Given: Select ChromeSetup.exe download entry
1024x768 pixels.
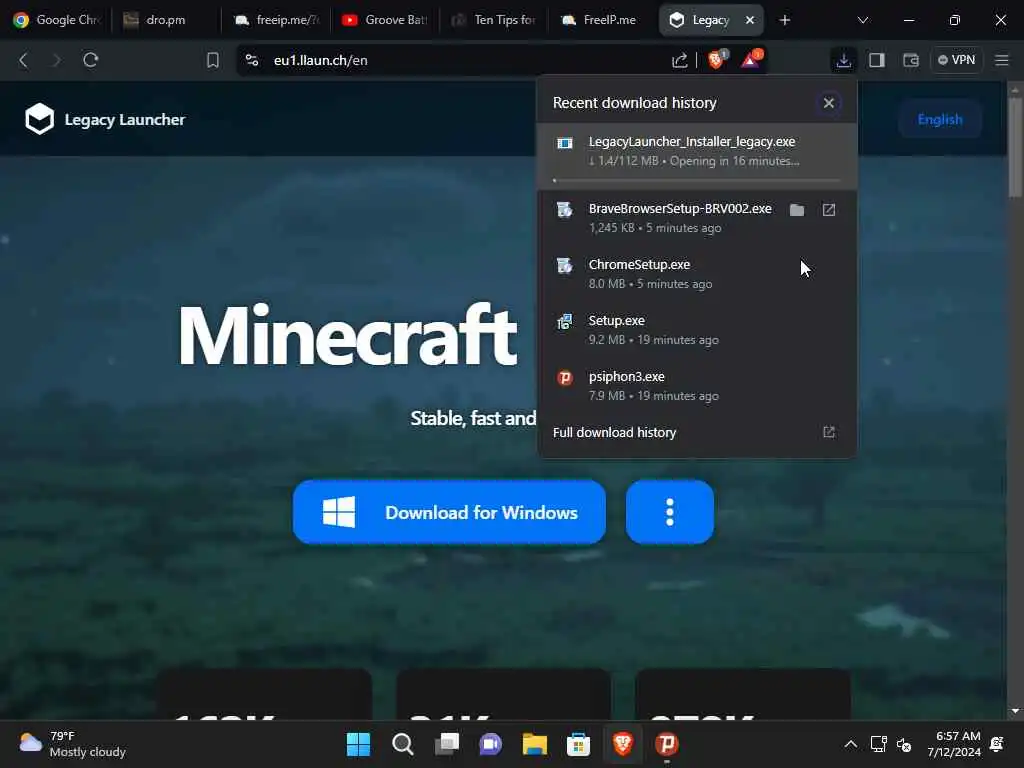Looking at the screenshot, I should (x=697, y=274).
